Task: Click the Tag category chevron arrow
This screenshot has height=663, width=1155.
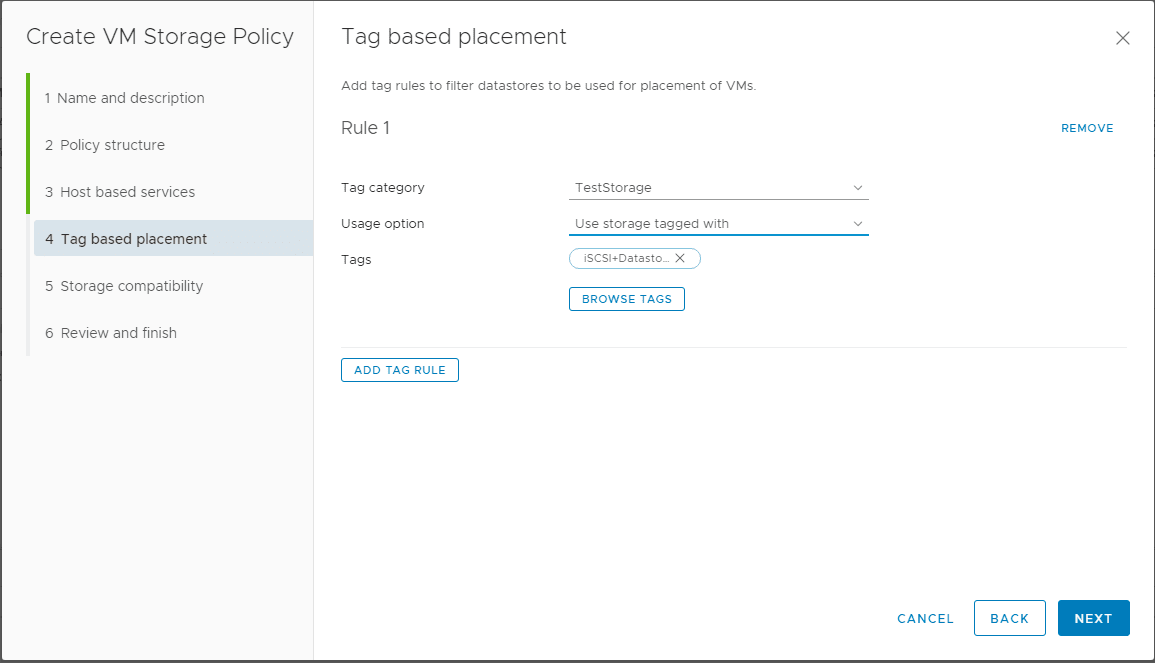Action: (x=857, y=188)
